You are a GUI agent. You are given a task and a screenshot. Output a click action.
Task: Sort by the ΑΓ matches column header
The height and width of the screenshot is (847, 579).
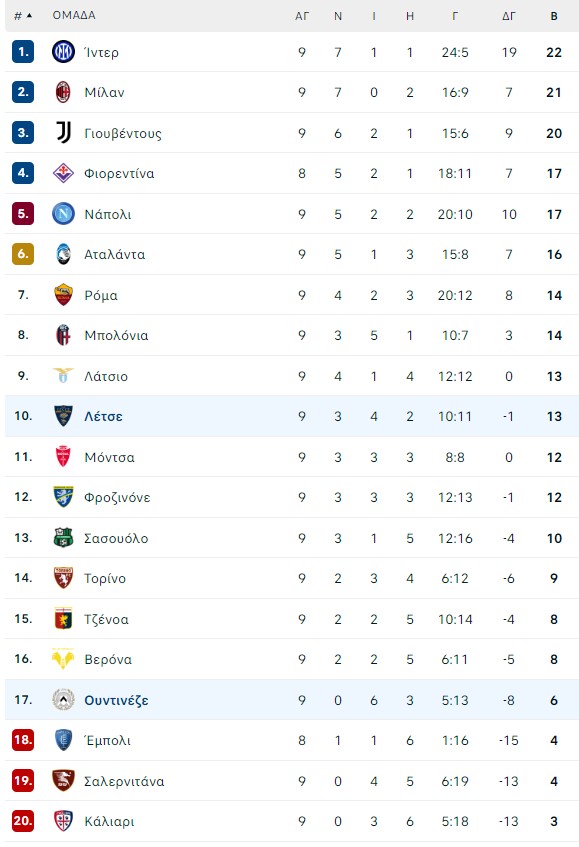302,16
